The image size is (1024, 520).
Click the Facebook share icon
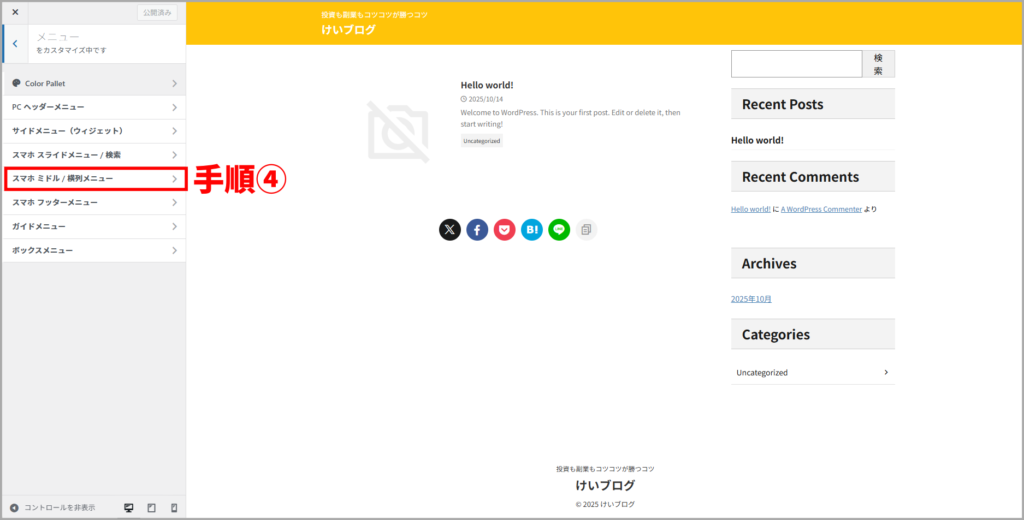pyautogui.click(x=477, y=230)
